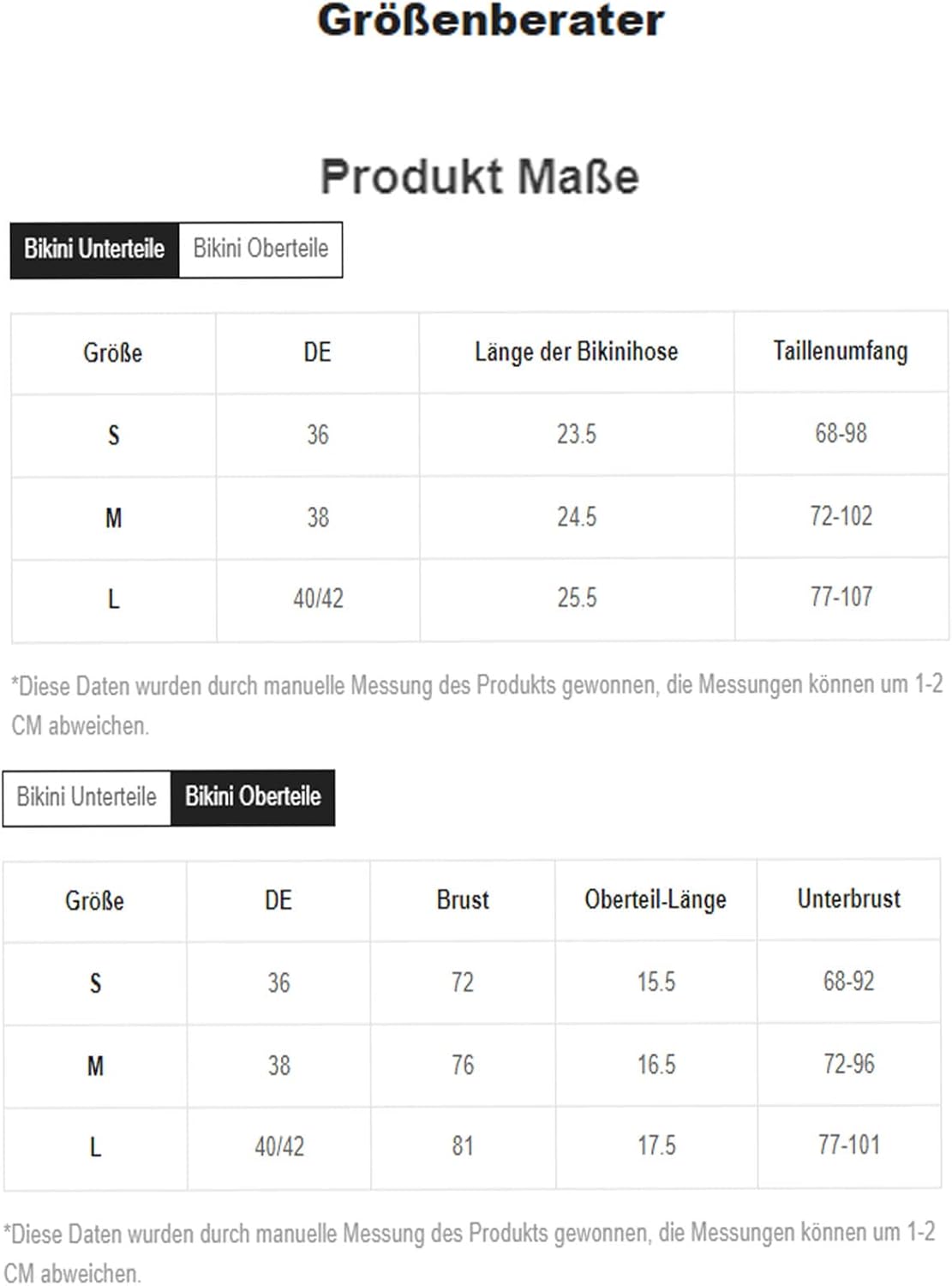Click the Produkt Maße title

point(480,177)
